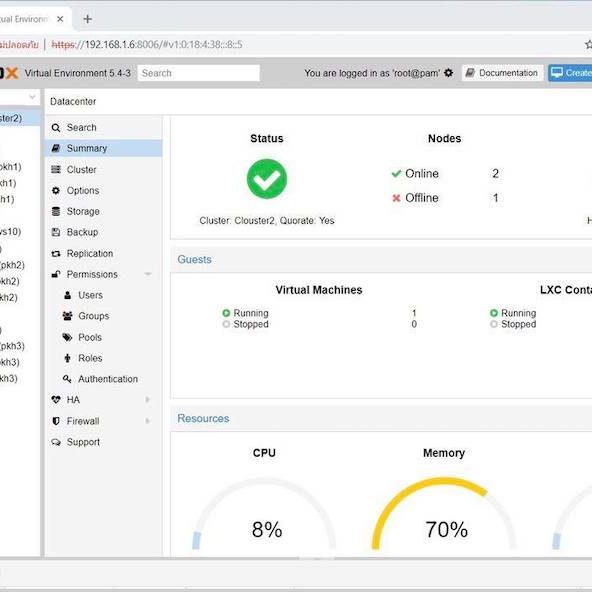This screenshot has width=592, height=592.
Task: Click the HA heartbeat icon
Action: click(x=56, y=400)
